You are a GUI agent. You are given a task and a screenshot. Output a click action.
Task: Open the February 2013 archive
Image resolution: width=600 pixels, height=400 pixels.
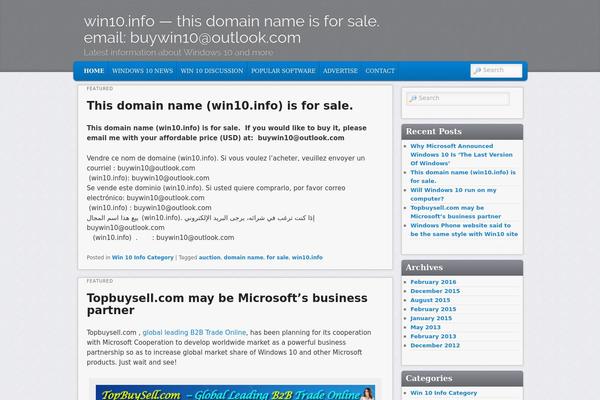[433, 336]
